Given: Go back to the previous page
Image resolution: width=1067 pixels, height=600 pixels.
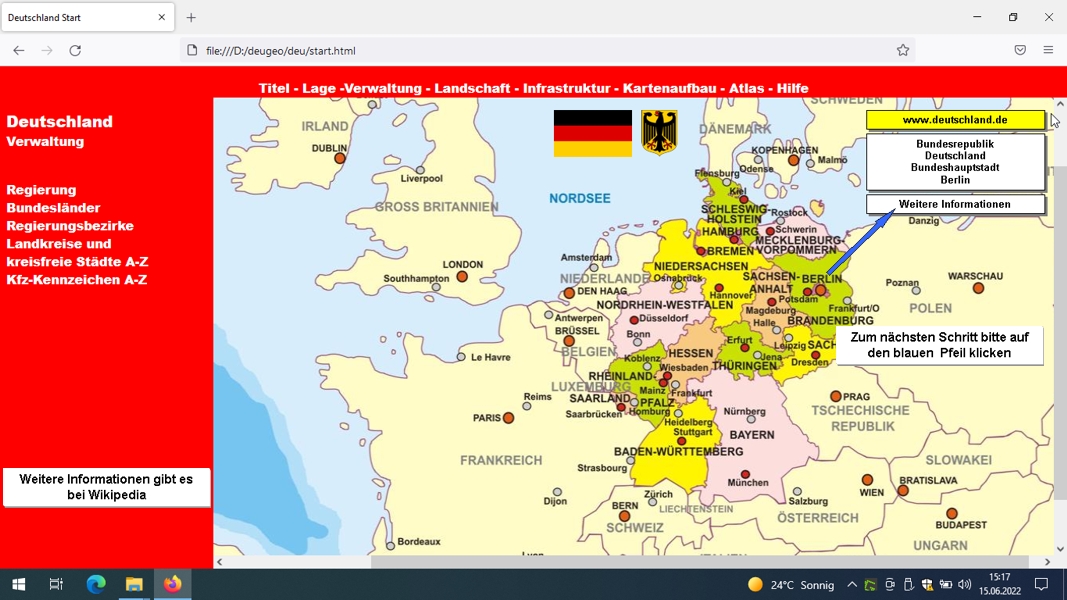Looking at the screenshot, I should coord(18,50).
